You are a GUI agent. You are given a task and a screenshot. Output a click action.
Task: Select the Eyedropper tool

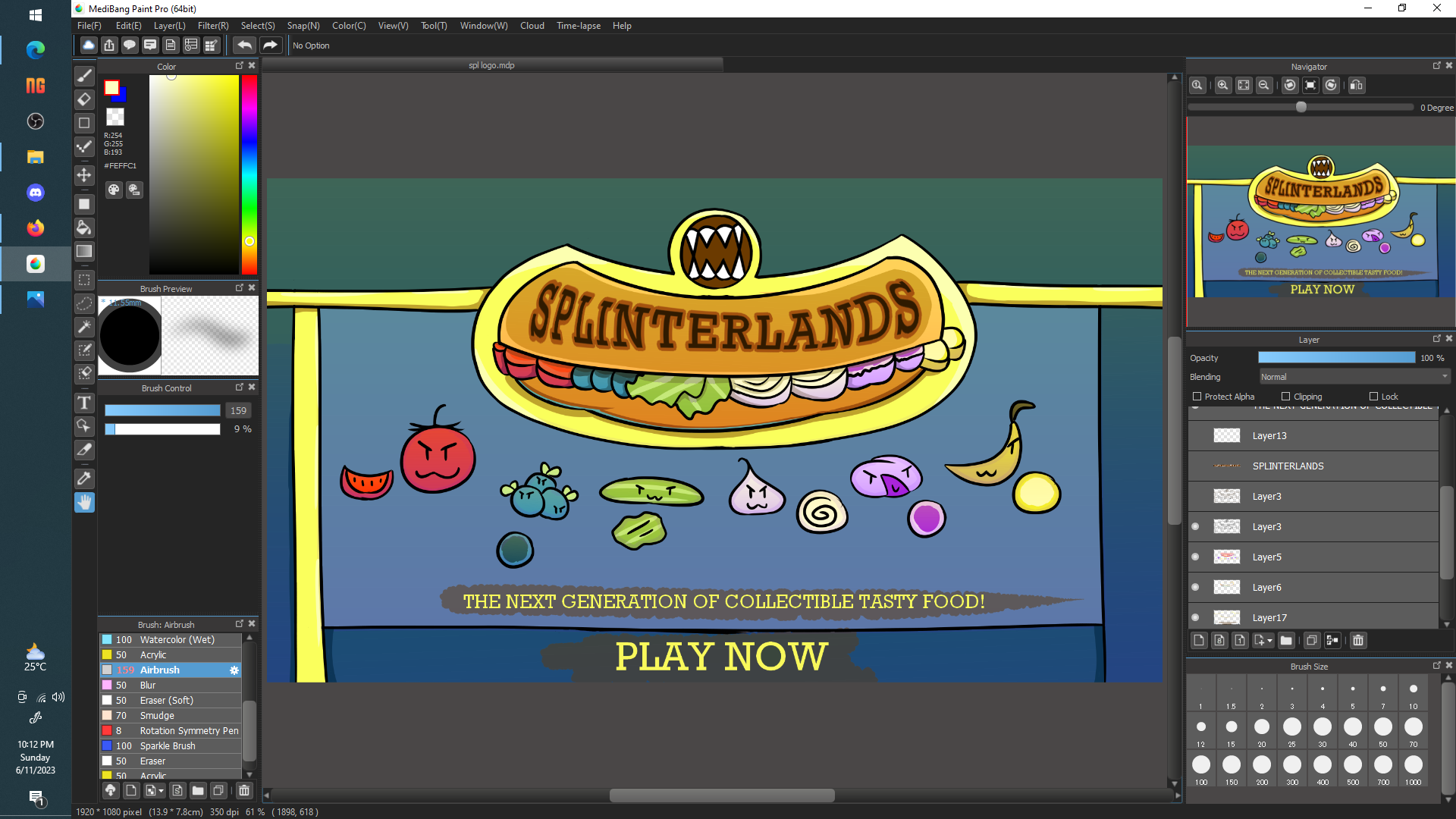tap(84, 479)
